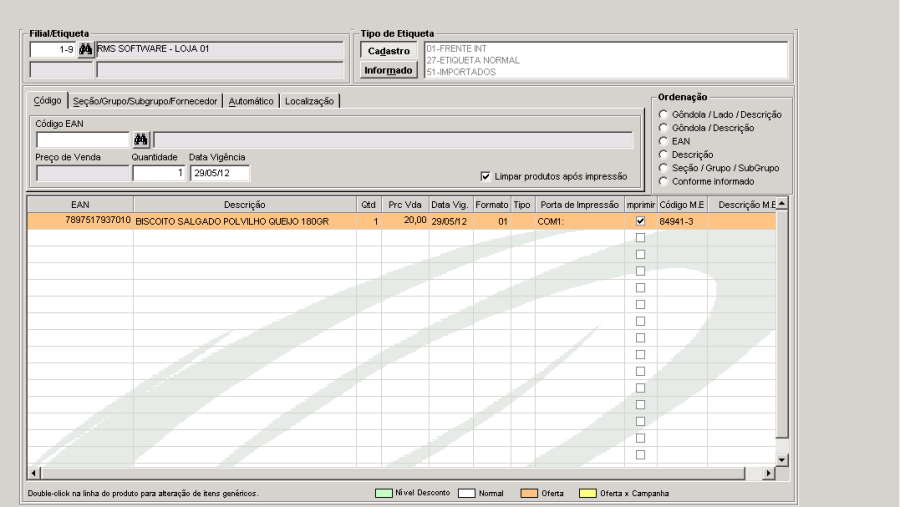Click the horizontal scroll left arrow

click(34, 473)
